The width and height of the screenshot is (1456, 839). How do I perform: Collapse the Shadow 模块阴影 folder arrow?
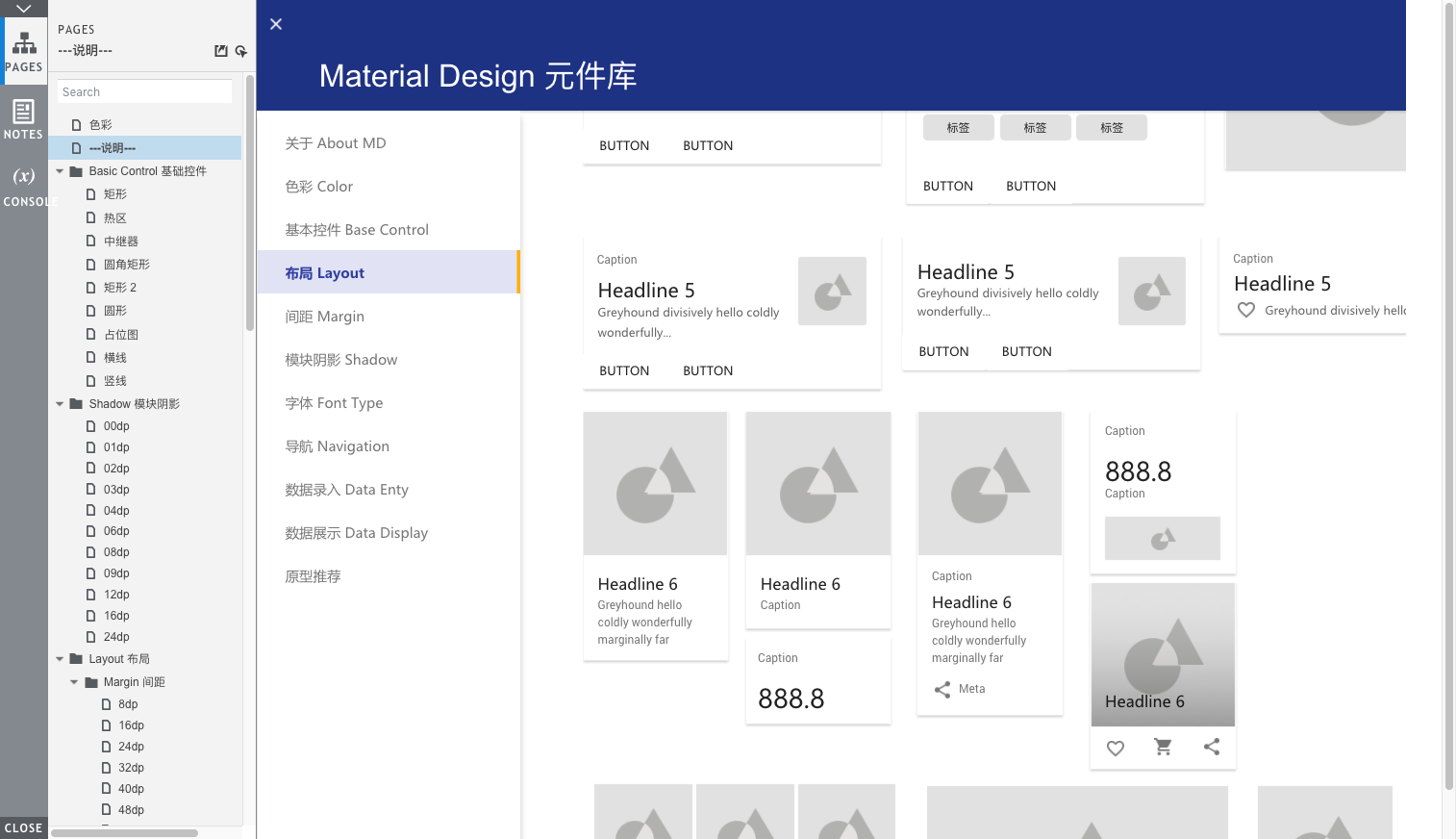[x=60, y=404]
